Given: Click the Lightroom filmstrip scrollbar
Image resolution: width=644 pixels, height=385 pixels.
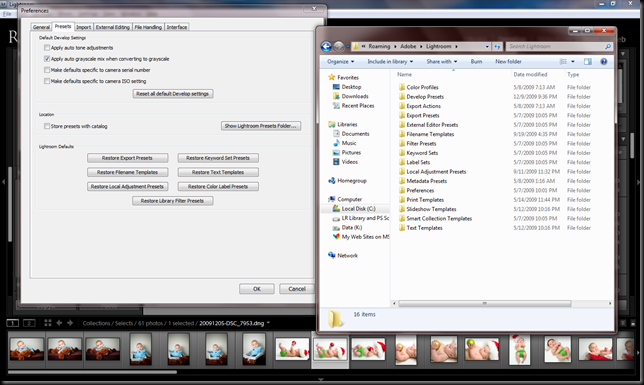Looking at the screenshot, I should [92, 372].
